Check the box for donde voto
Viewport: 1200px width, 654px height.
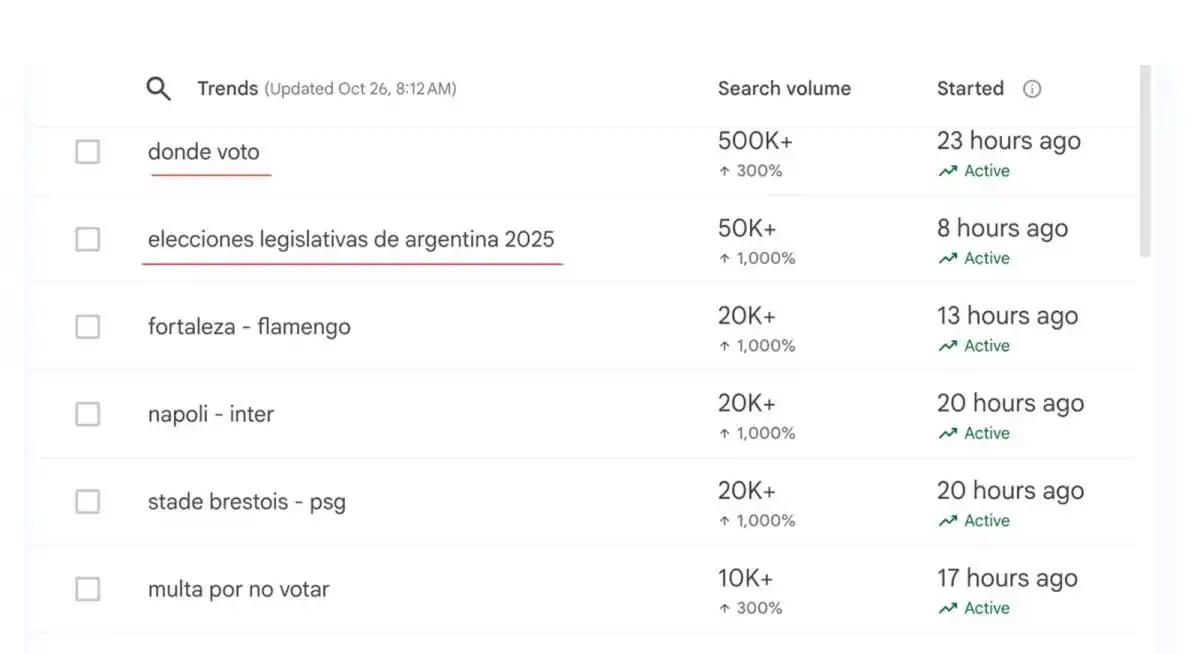(x=88, y=152)
